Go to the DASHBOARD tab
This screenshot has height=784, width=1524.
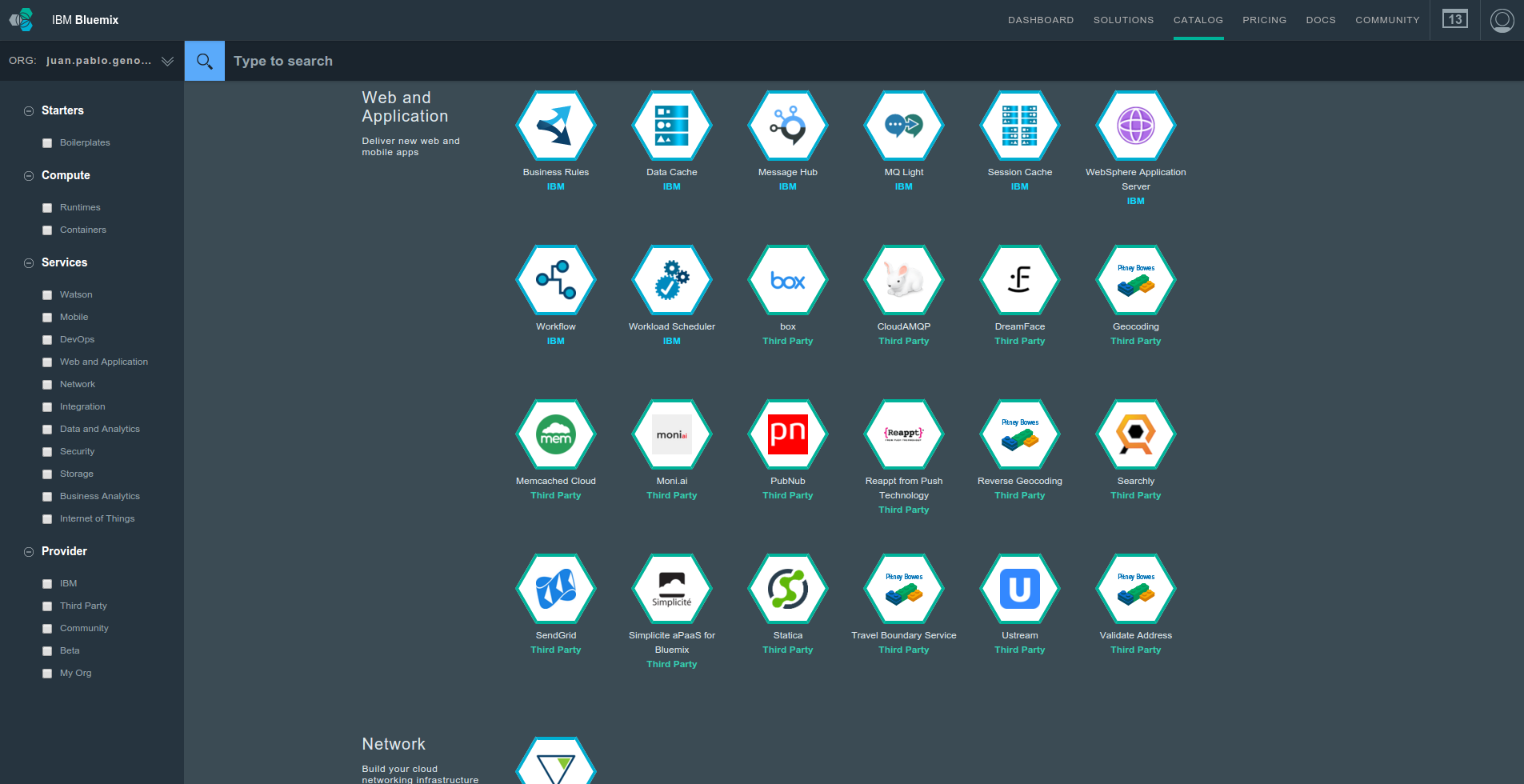point(1041,20)
